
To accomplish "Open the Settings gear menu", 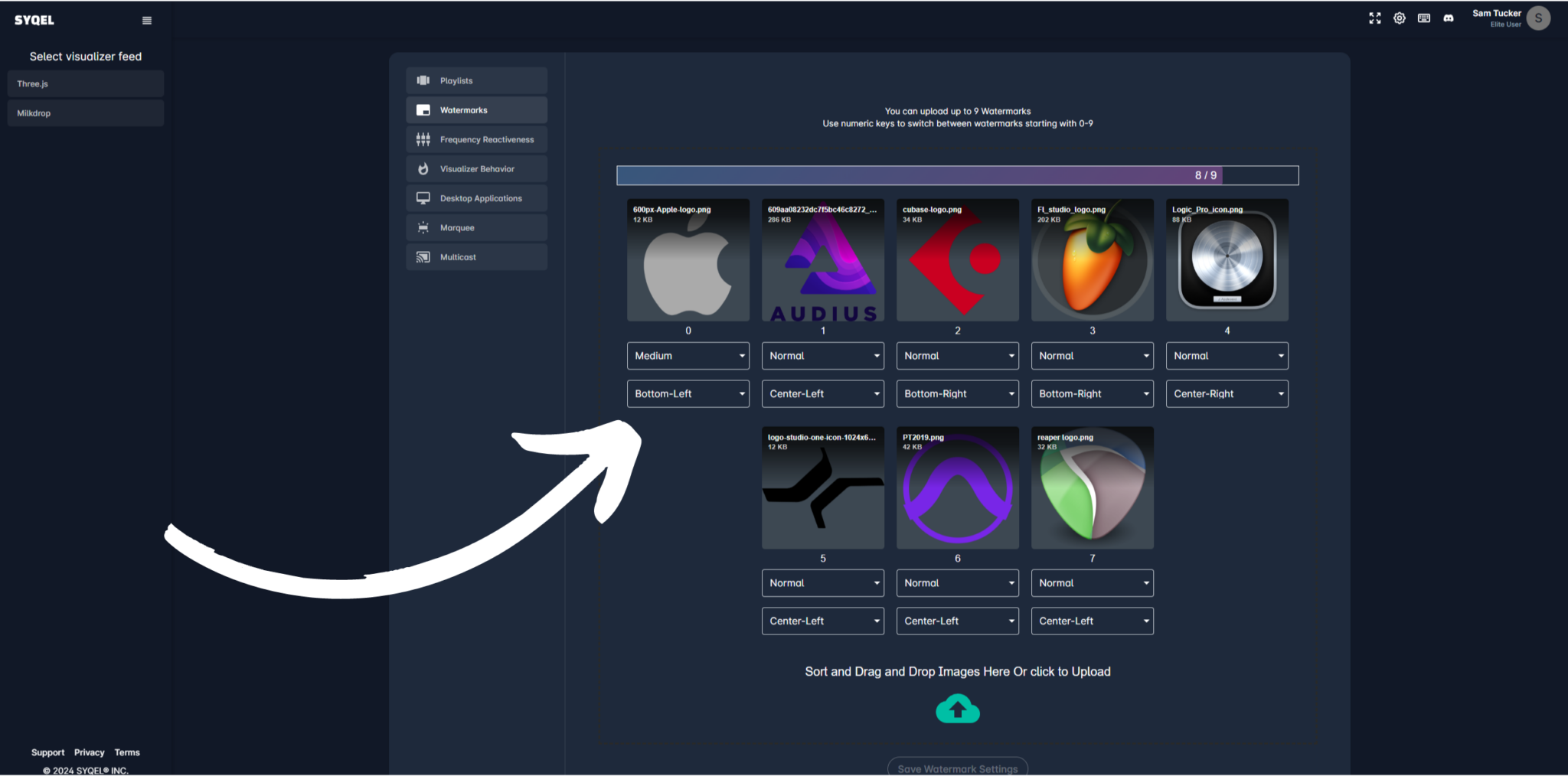I will (1400, 18).
